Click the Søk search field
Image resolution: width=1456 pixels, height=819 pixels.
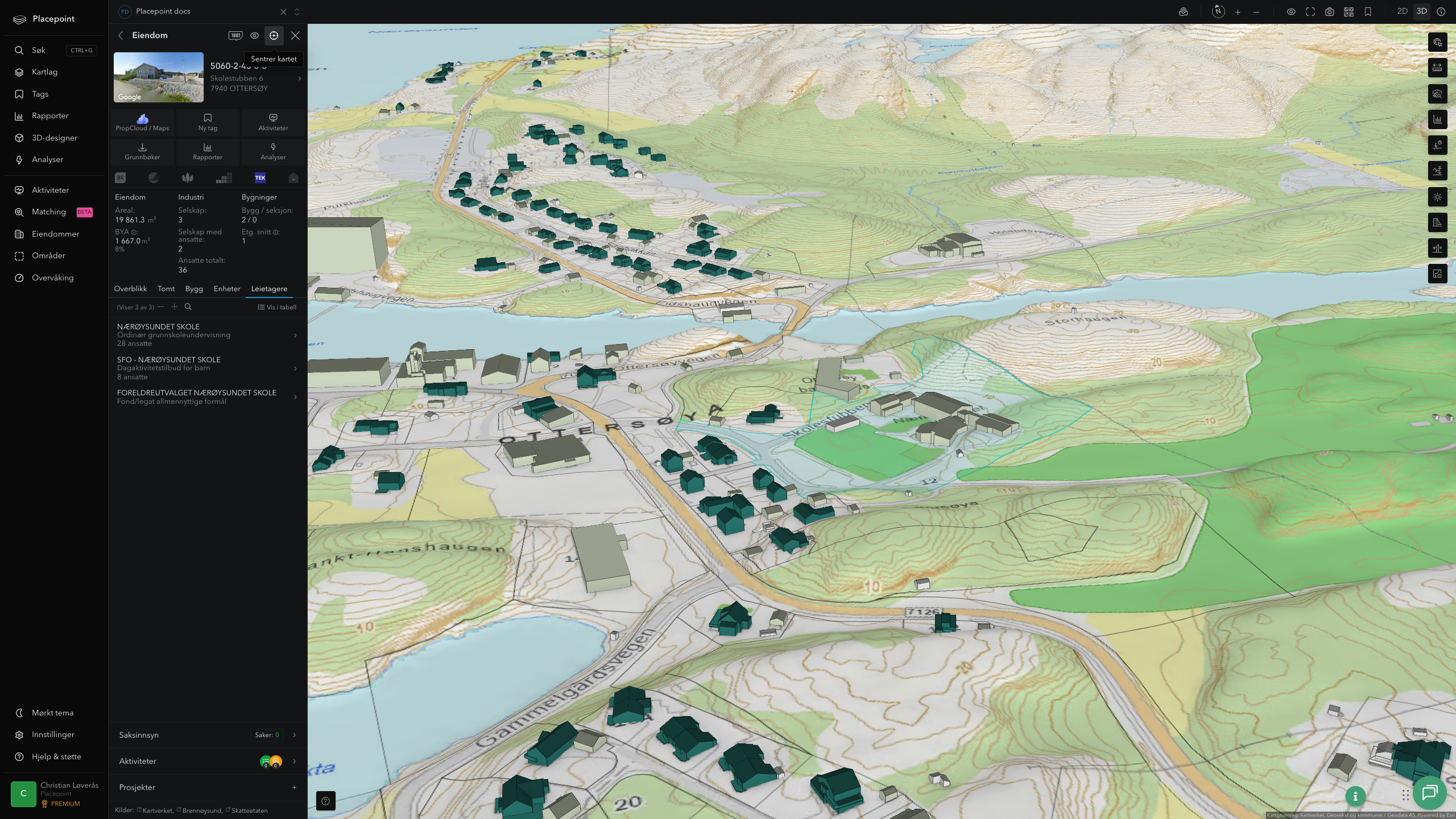(x=54, y=50)
